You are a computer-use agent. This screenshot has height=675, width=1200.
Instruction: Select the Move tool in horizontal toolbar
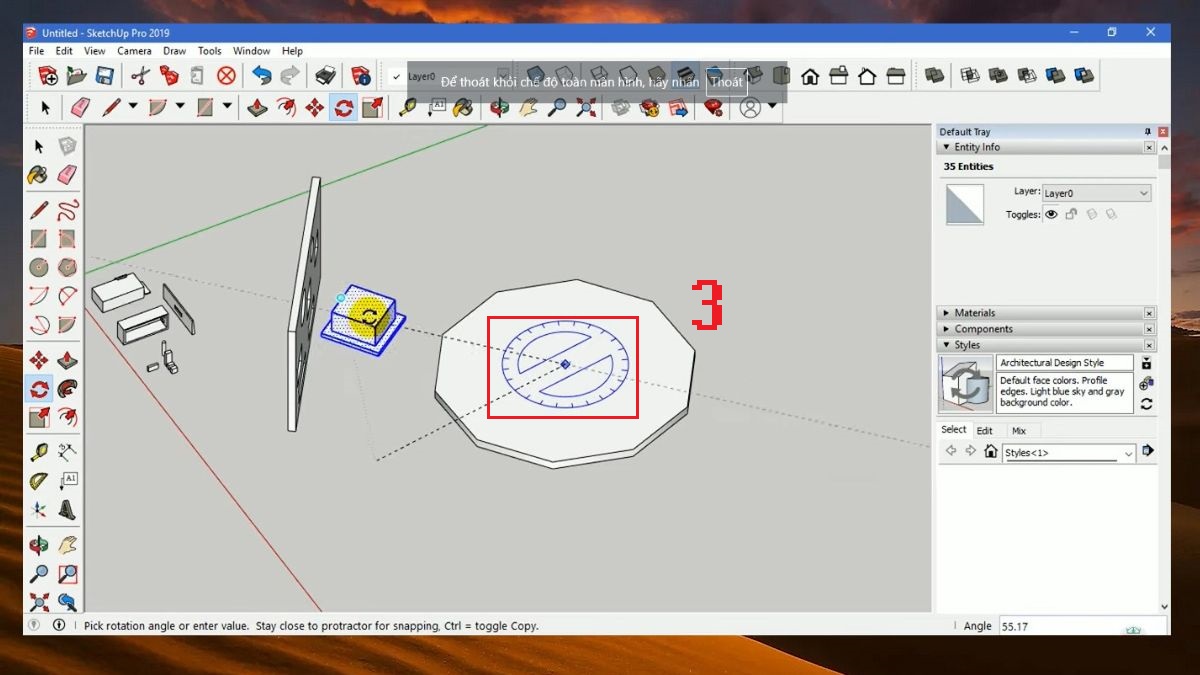314,107
